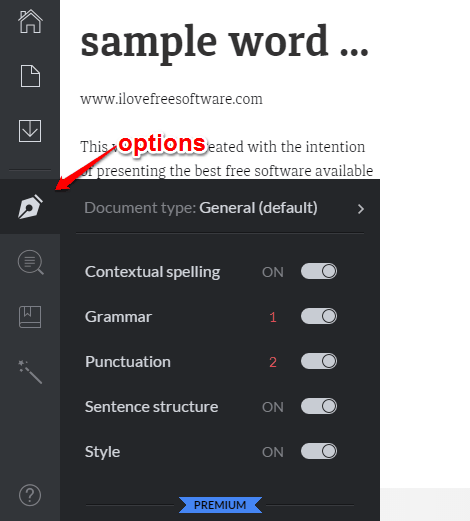The height and width of the screenshot is (521, 470).
Task: Click the www.ilovefreesoftware.com text line
Action: (171, 99)
